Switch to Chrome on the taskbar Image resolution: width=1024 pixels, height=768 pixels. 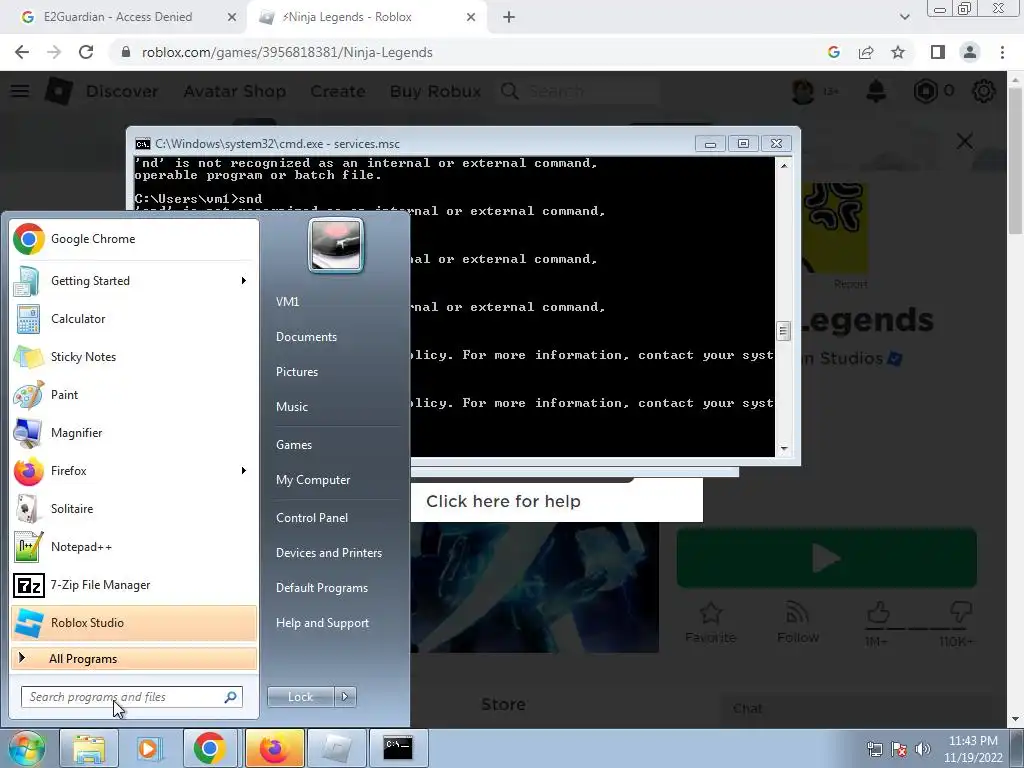(x=210, y=748)
